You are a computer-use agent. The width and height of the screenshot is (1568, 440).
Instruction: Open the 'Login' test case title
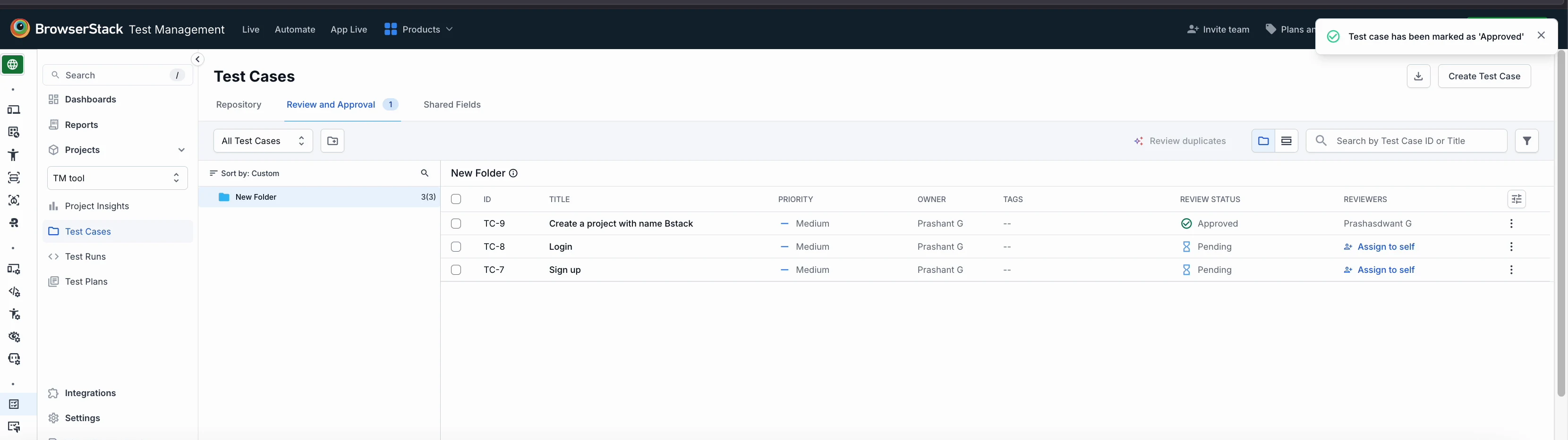coord(561,246)
